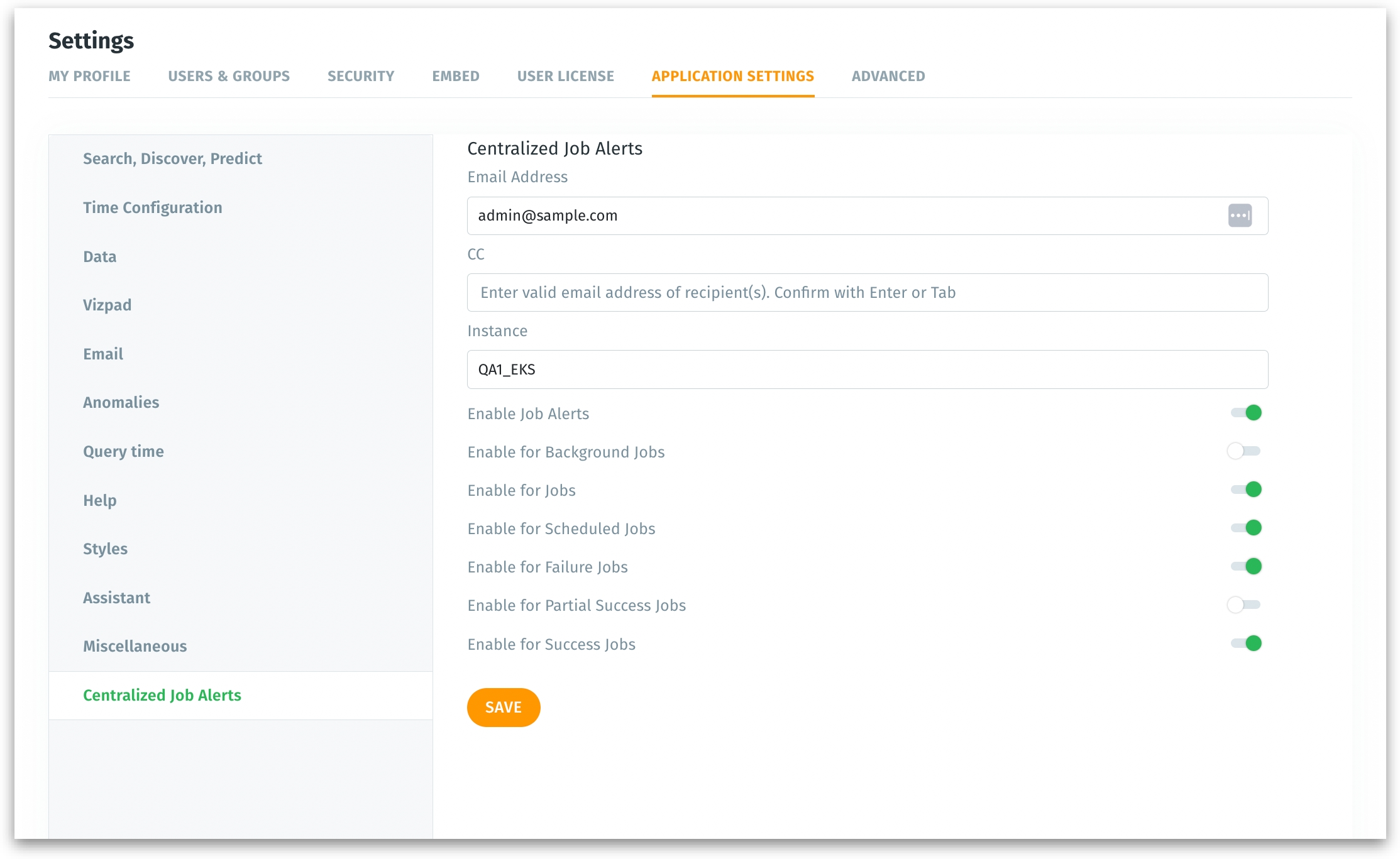The width and height of the screenshot is (1400, 859).
Task: Turn on Enable for Background Jobs
Action: pos(1243,451)
